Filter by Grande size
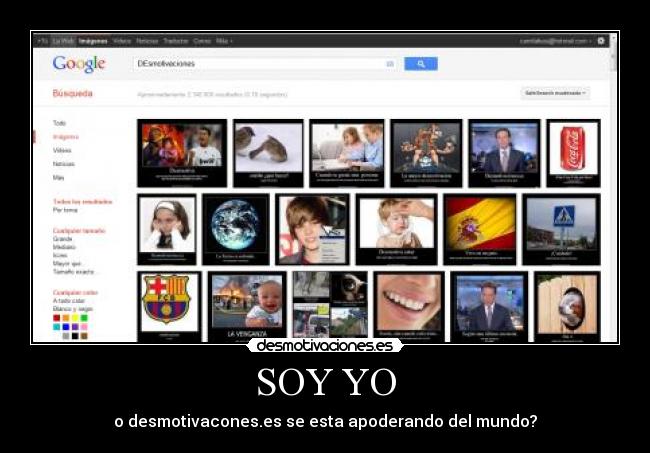650x453 pixels. point(63,239)
